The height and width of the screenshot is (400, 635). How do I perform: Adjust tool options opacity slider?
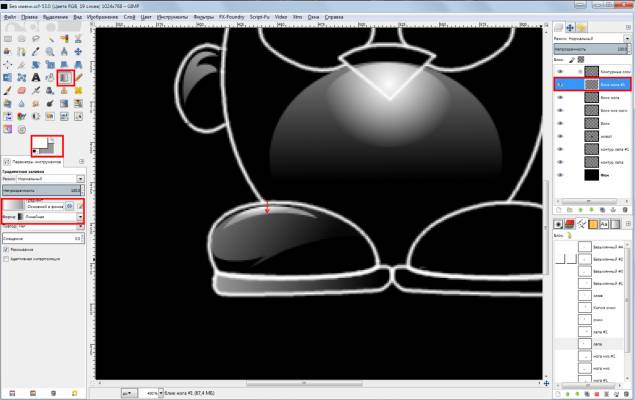(43, 190)
